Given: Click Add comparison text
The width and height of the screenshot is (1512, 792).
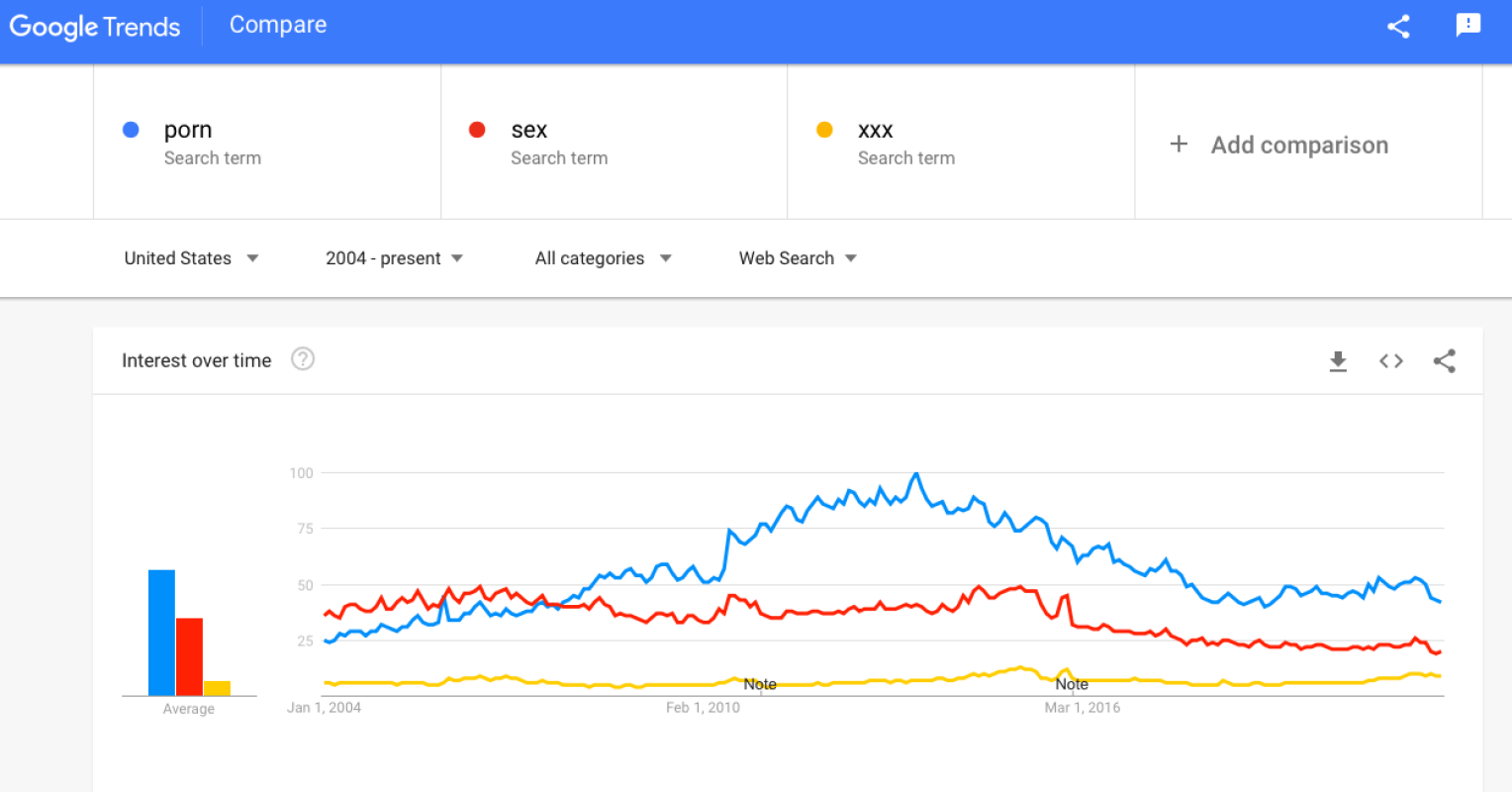Looking at the screenshot, I should tap(1299, 146).
